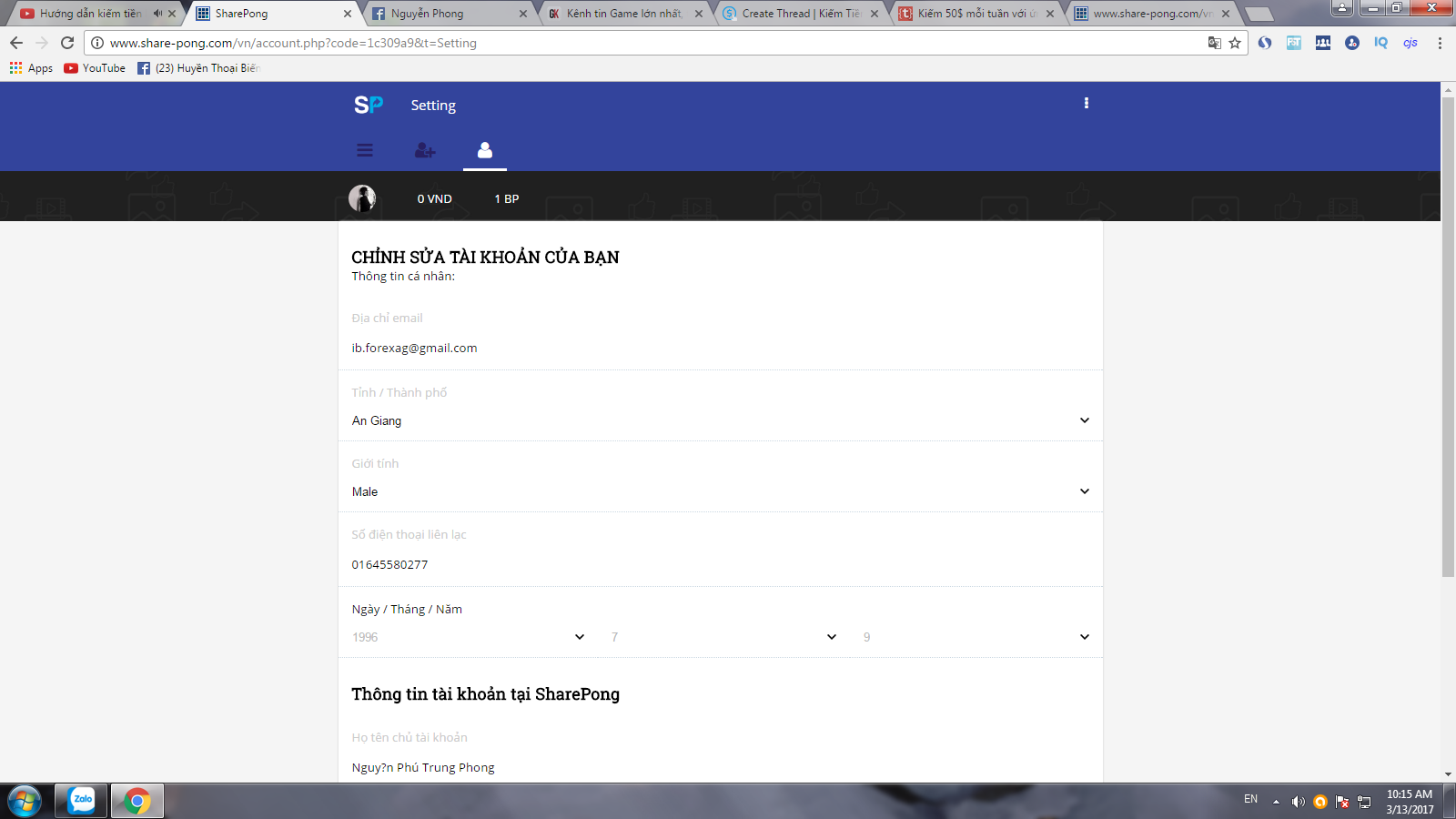1456x819 pixels.
Task: Click the orange circular tray icon
Action: click(1320, 802)
